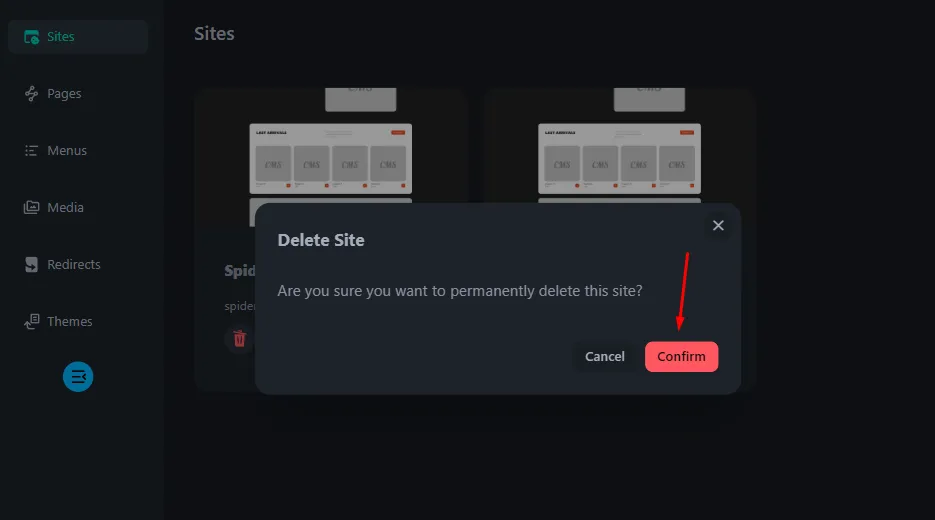Screen dimensions: 935x520
Task: Click the red trash icon on site card
Action: click(x=240, y=339)
